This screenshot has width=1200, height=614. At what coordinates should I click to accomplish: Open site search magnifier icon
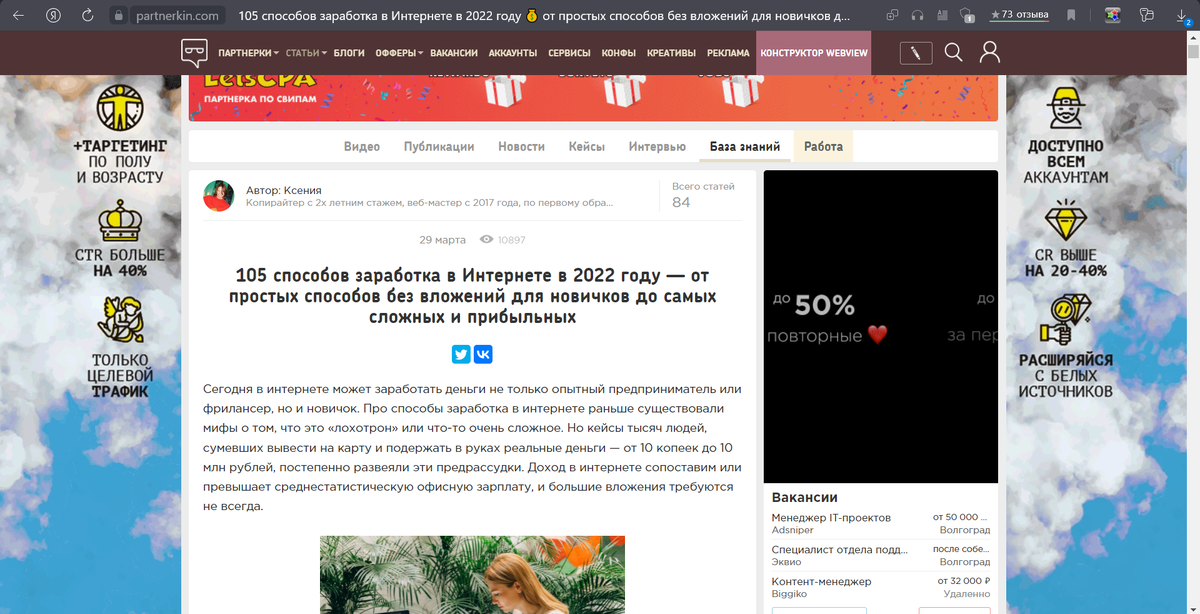pos(954,53)
